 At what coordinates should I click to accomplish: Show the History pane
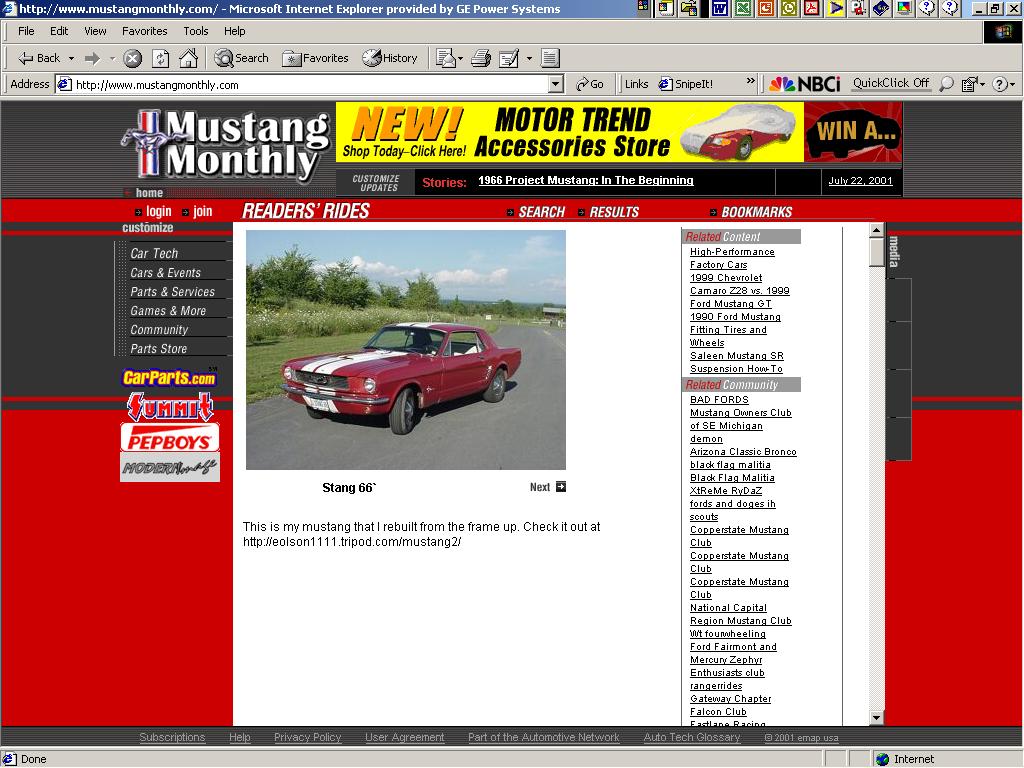pyautogui.click(x=390, y=59)
